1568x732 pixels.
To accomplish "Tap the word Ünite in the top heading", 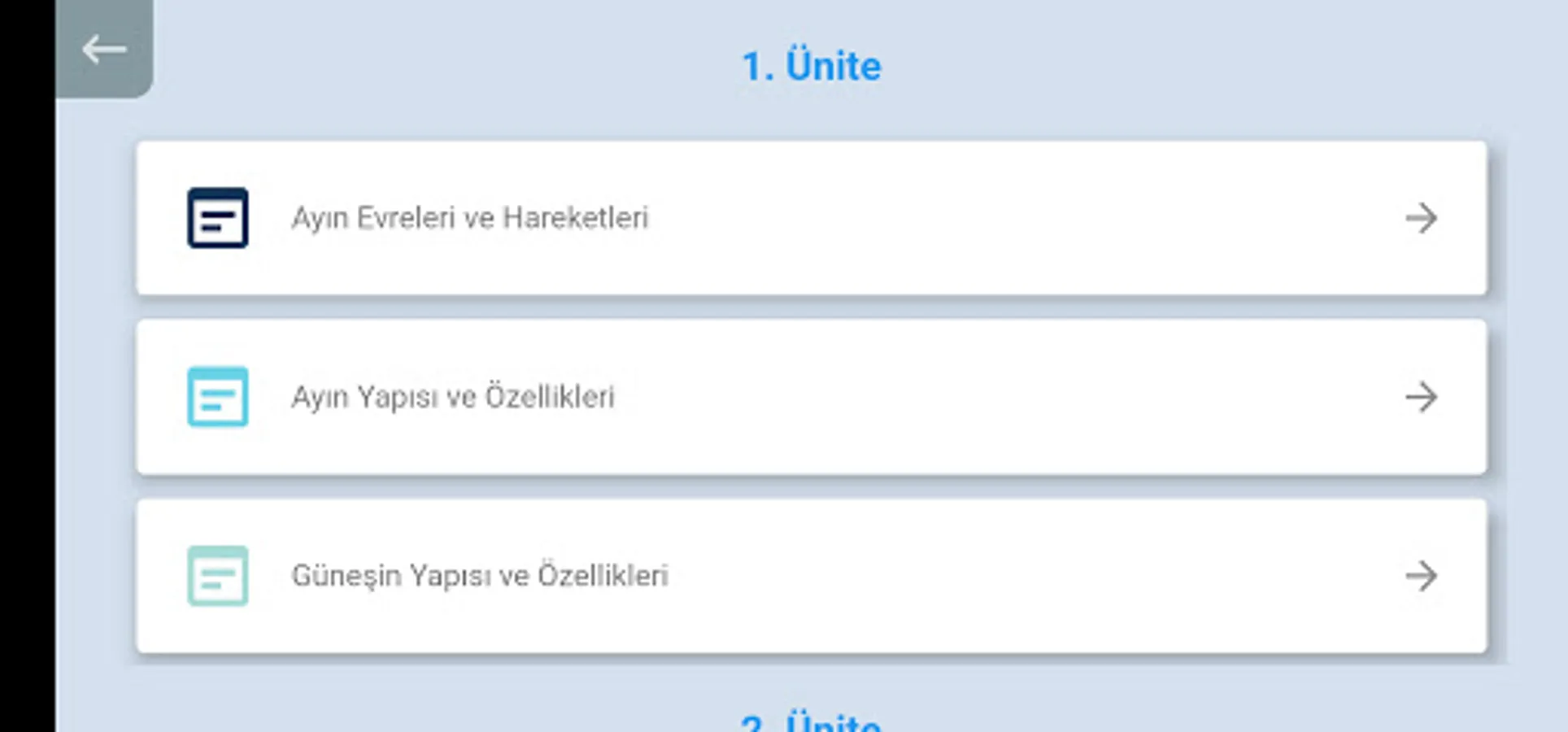I will [834, 66].
